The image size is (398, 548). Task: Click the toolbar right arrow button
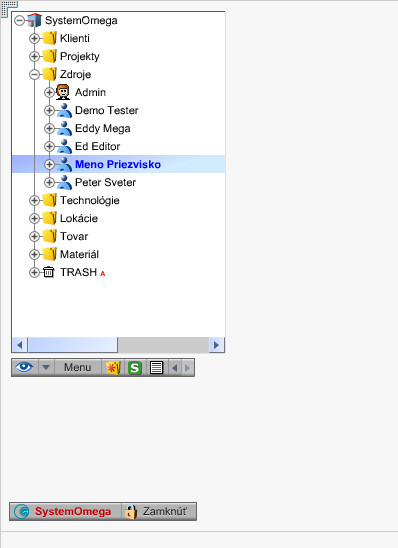tap(188, 368)
